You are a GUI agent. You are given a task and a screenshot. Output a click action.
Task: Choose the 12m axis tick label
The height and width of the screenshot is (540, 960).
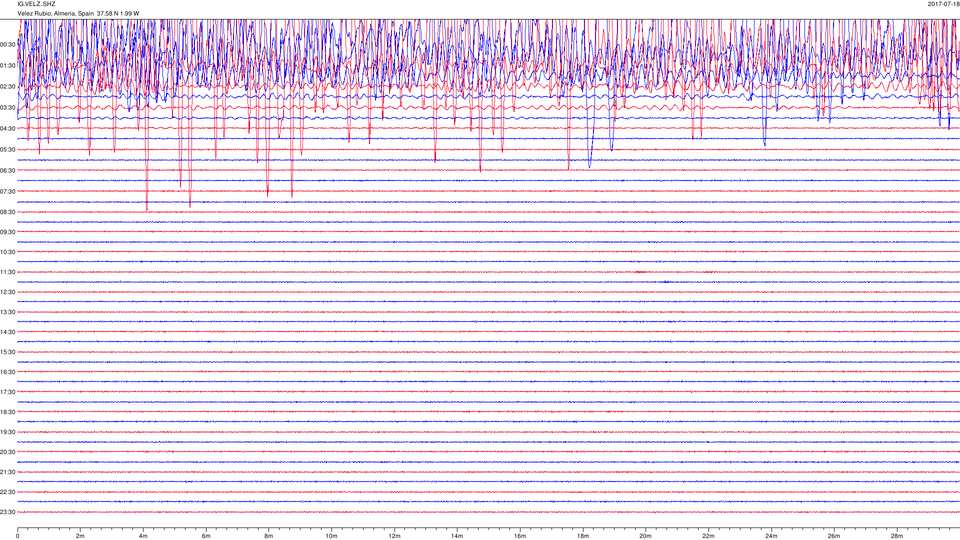coord(394,536)
